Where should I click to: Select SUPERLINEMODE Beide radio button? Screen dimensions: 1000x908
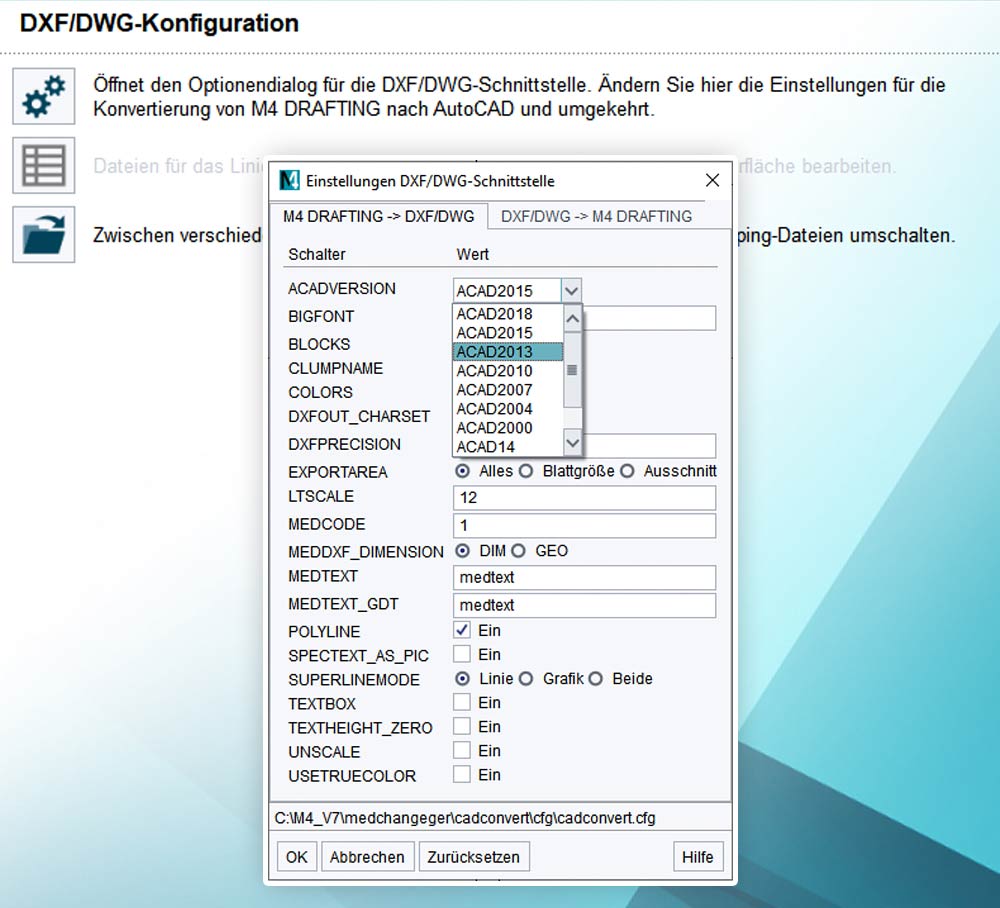595,678
